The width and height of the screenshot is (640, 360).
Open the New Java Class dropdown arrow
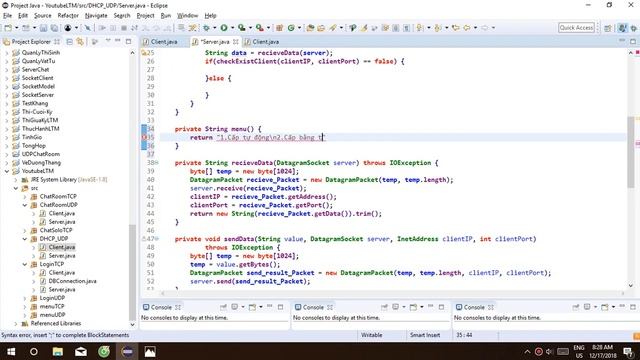(x=299, y=28)
